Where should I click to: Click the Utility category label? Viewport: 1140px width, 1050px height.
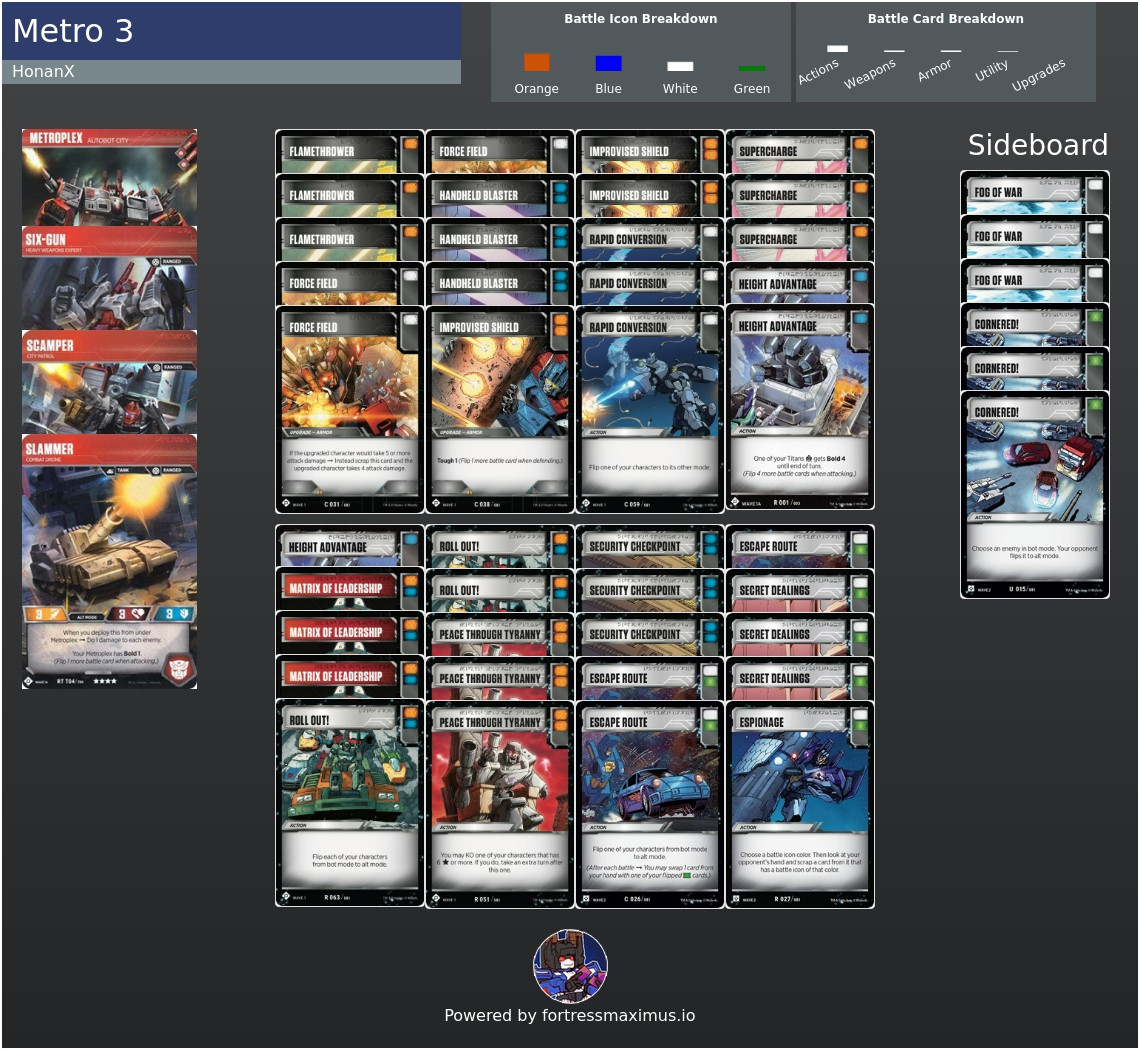[x=991, y=70]
